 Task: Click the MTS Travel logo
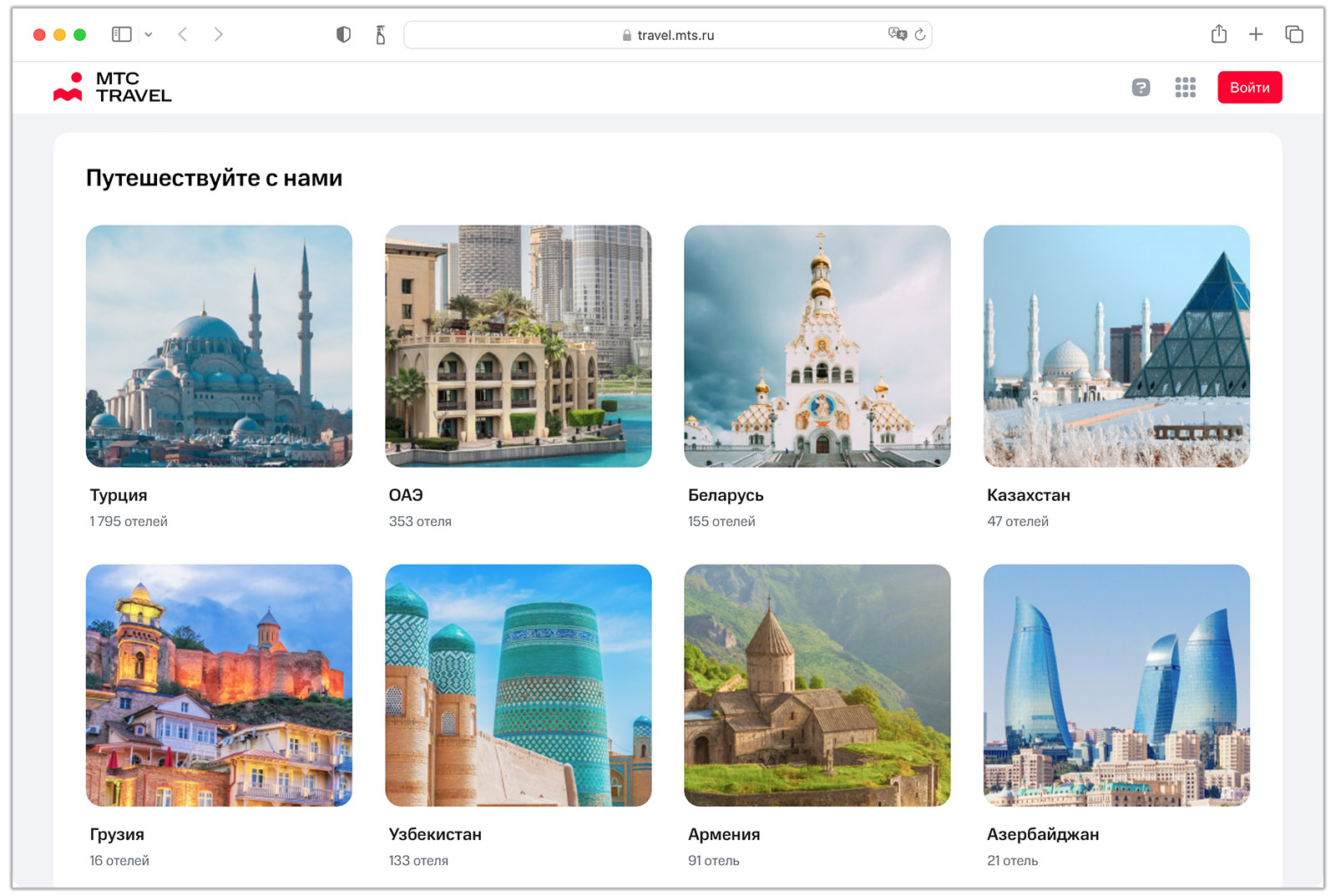tap(114, 87)
